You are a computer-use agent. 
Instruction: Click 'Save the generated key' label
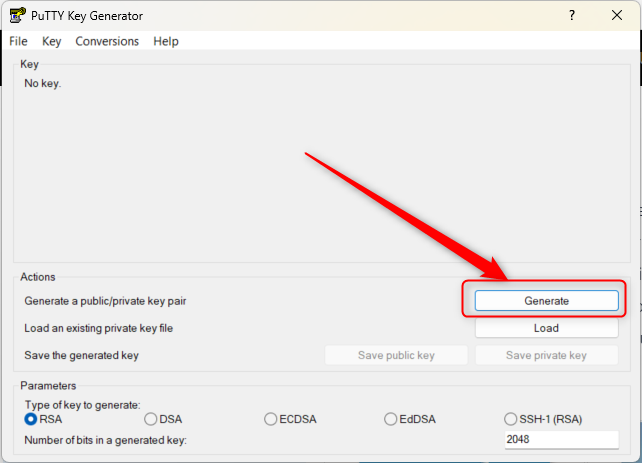(81, 355)
